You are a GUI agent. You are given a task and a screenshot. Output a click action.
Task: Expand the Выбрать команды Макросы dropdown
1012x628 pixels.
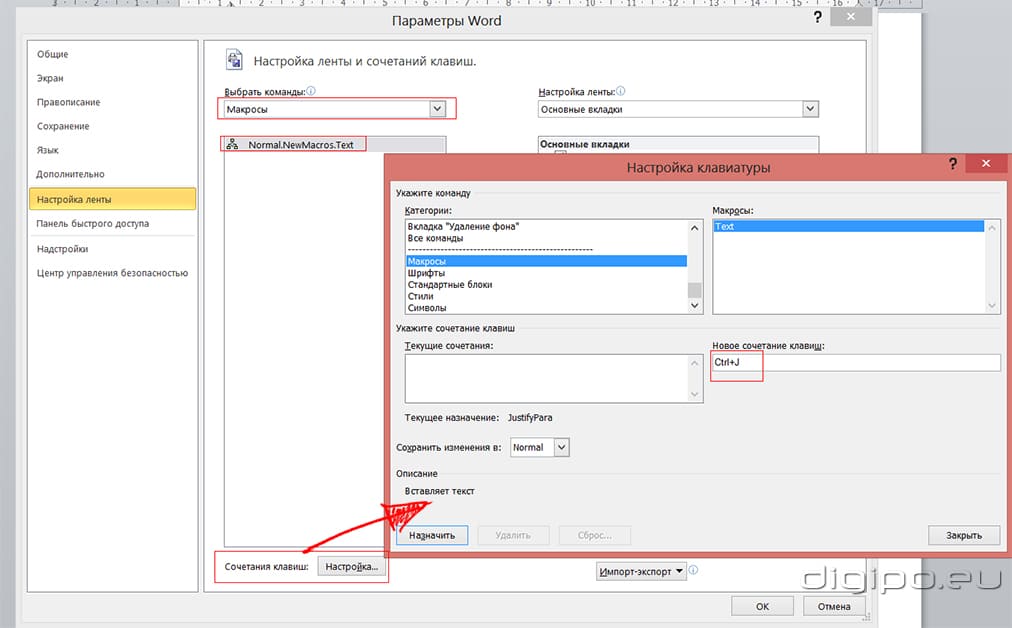tap(438, 109)
